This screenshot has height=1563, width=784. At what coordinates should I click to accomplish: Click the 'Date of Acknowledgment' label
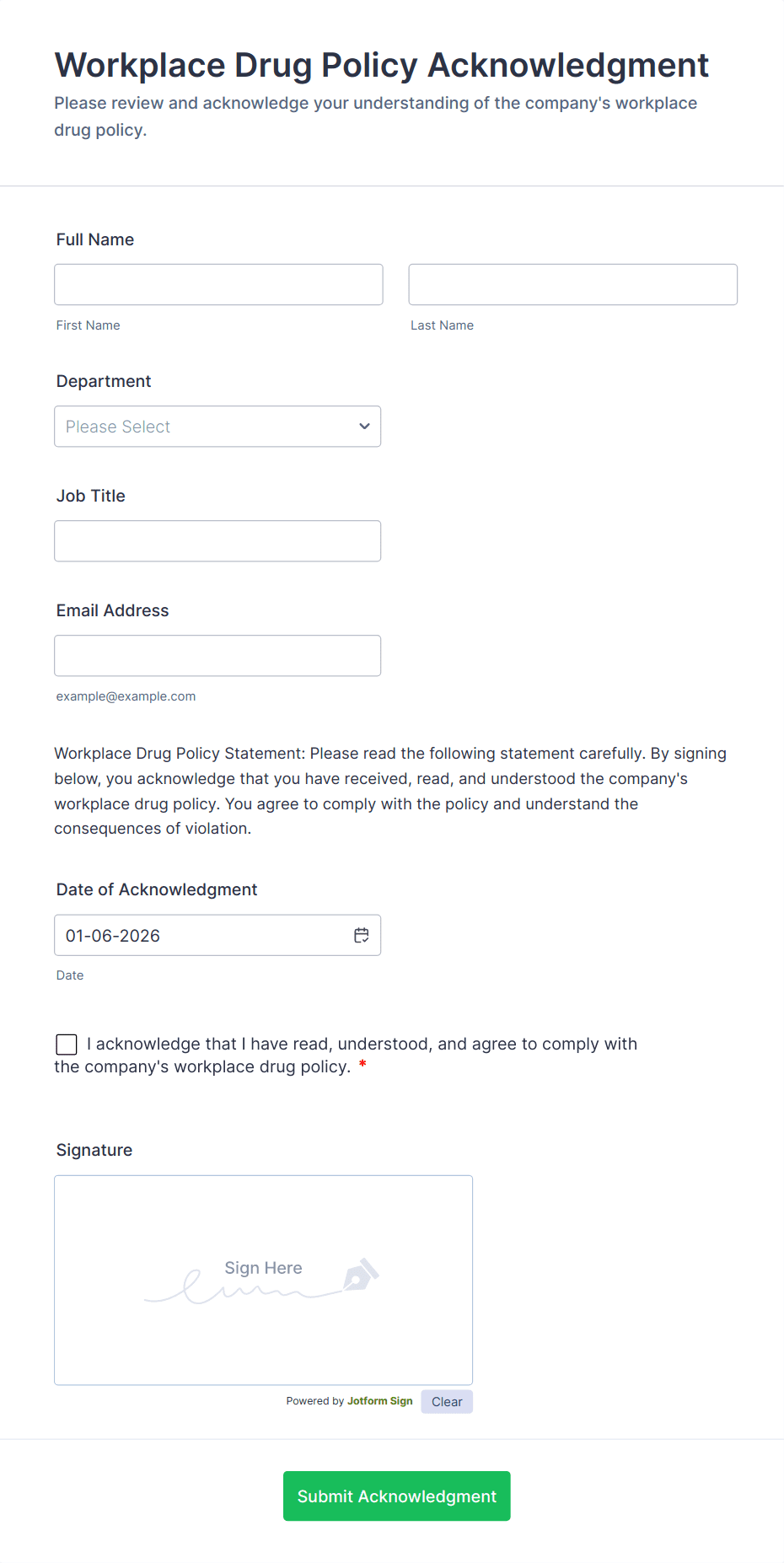point(157,889)
